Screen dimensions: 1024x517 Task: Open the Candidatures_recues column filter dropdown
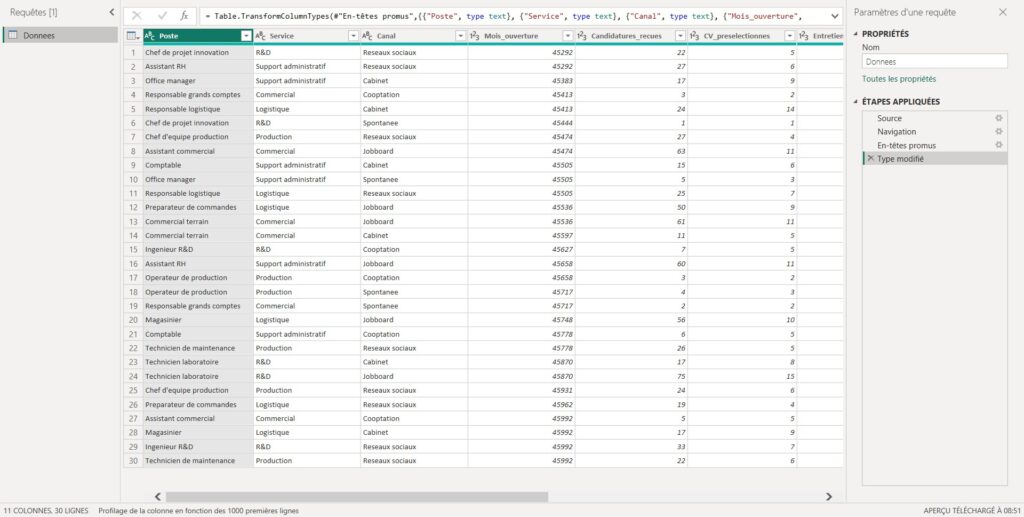pos(680,36)
